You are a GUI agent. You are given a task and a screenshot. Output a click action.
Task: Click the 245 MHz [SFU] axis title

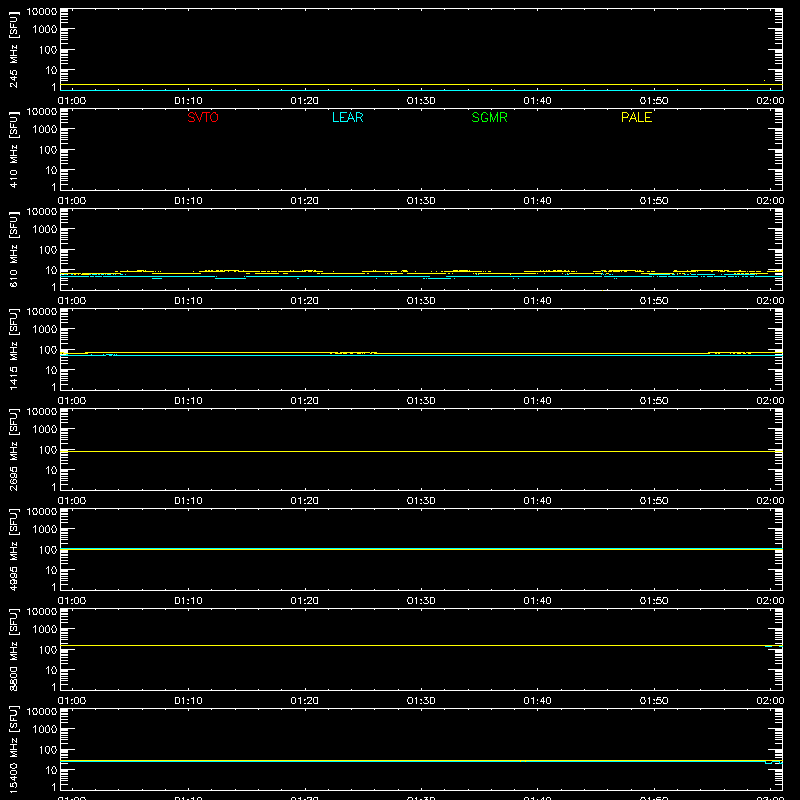pyautogui.click(x=13, y=49)
